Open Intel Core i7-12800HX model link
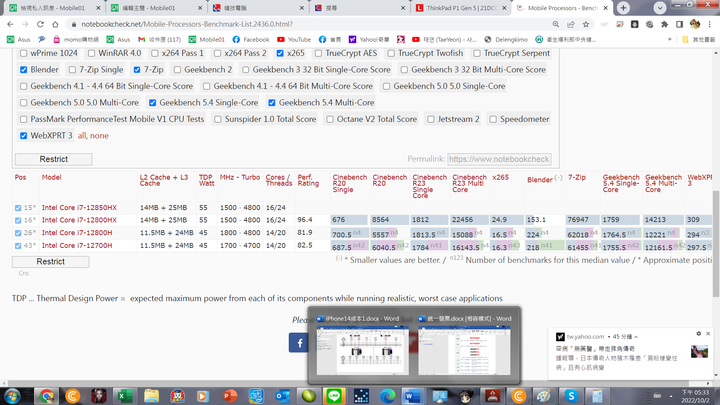This screenshot has width=720, height=405. (x=79, y=220)
